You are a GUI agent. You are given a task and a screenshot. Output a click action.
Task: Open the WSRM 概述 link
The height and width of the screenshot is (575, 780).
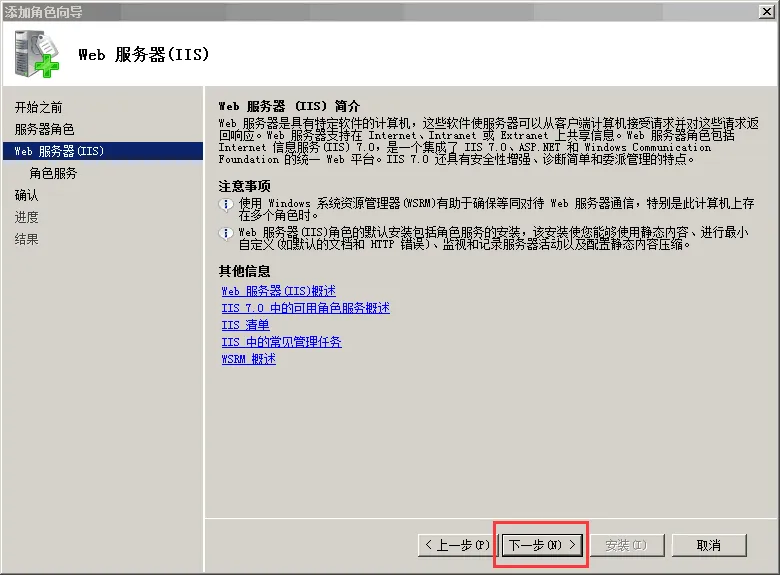(248, 359)
